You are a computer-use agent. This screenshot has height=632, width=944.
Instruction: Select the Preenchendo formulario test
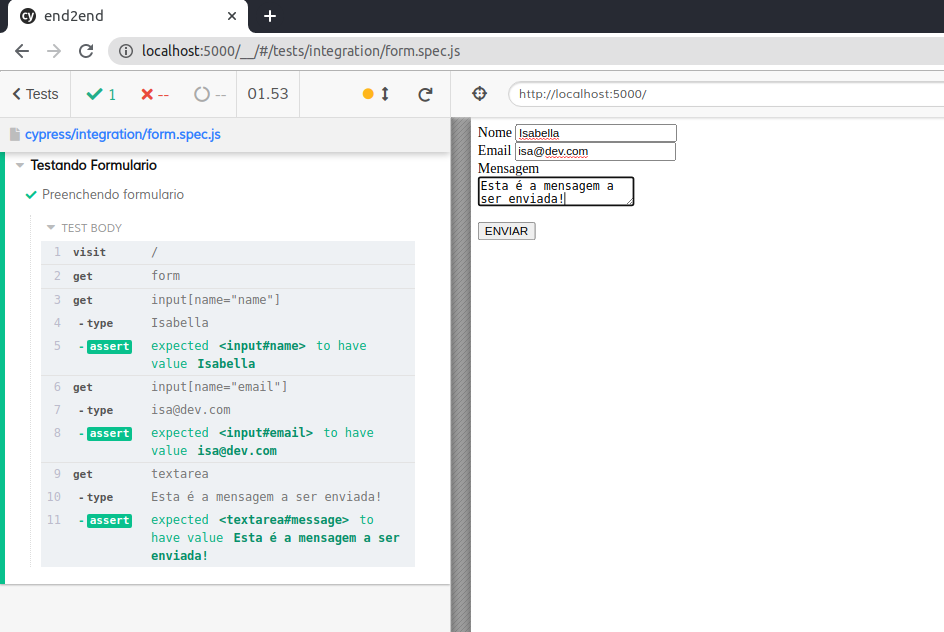point(112,195)
